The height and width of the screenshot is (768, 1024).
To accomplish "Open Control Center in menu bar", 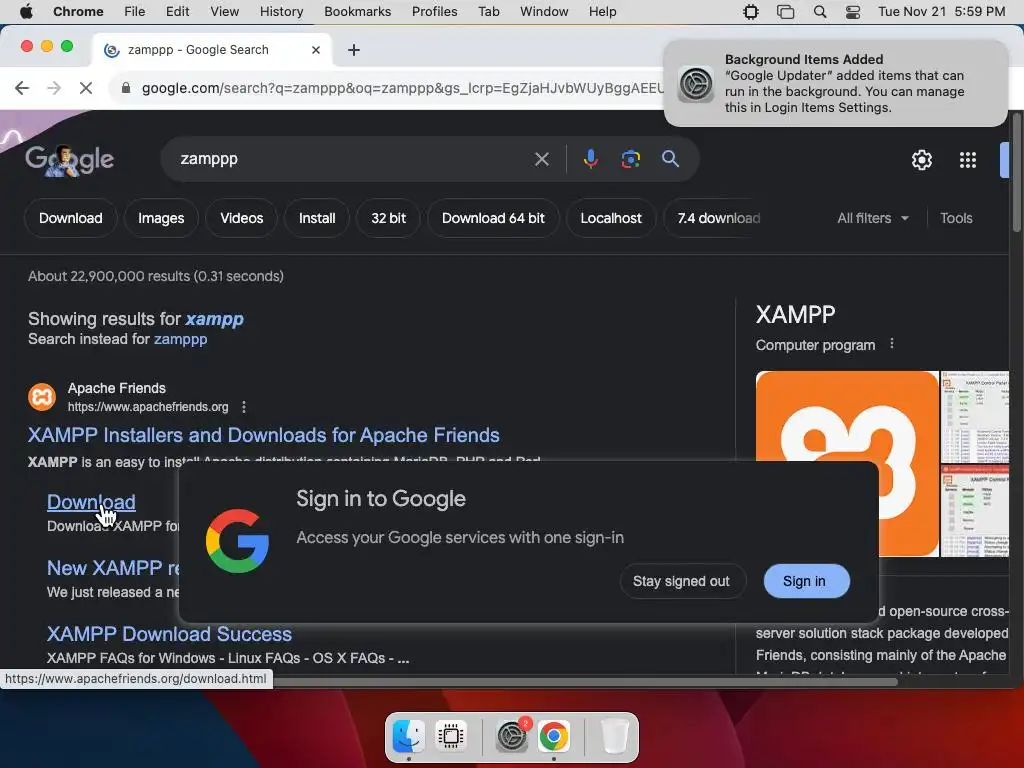I will [x=852, y=11].
